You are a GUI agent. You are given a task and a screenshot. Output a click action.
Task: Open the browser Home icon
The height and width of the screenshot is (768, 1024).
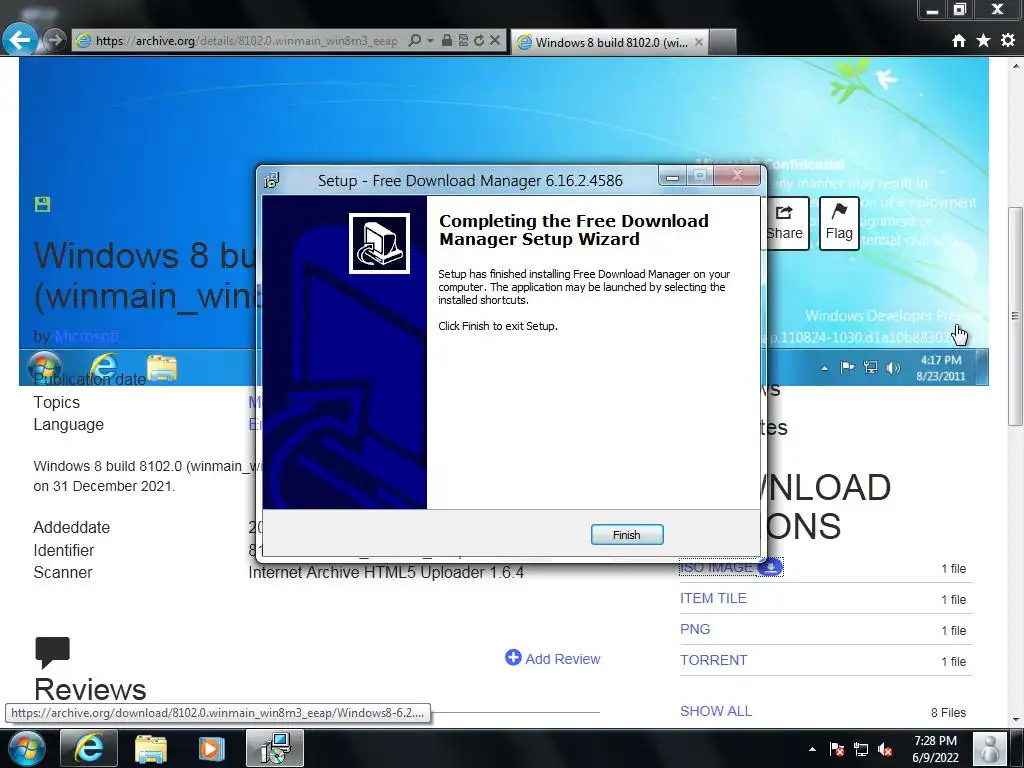[x=958, y=40]
